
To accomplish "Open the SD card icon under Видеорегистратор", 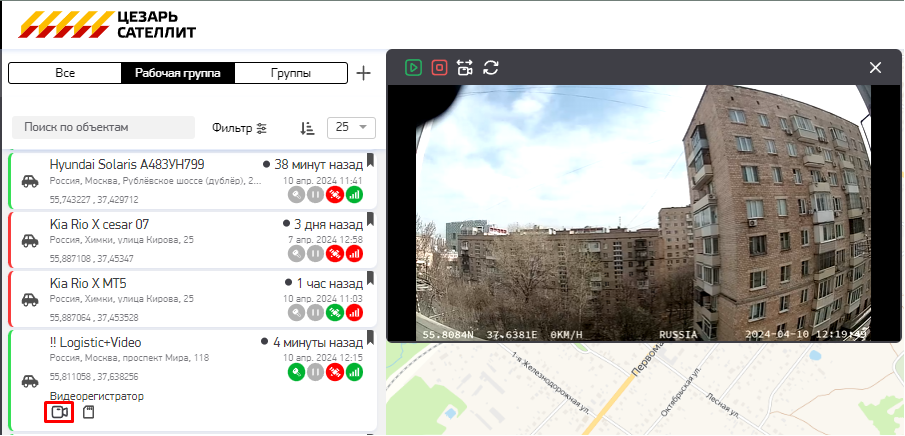I will (x=88, y=412).
